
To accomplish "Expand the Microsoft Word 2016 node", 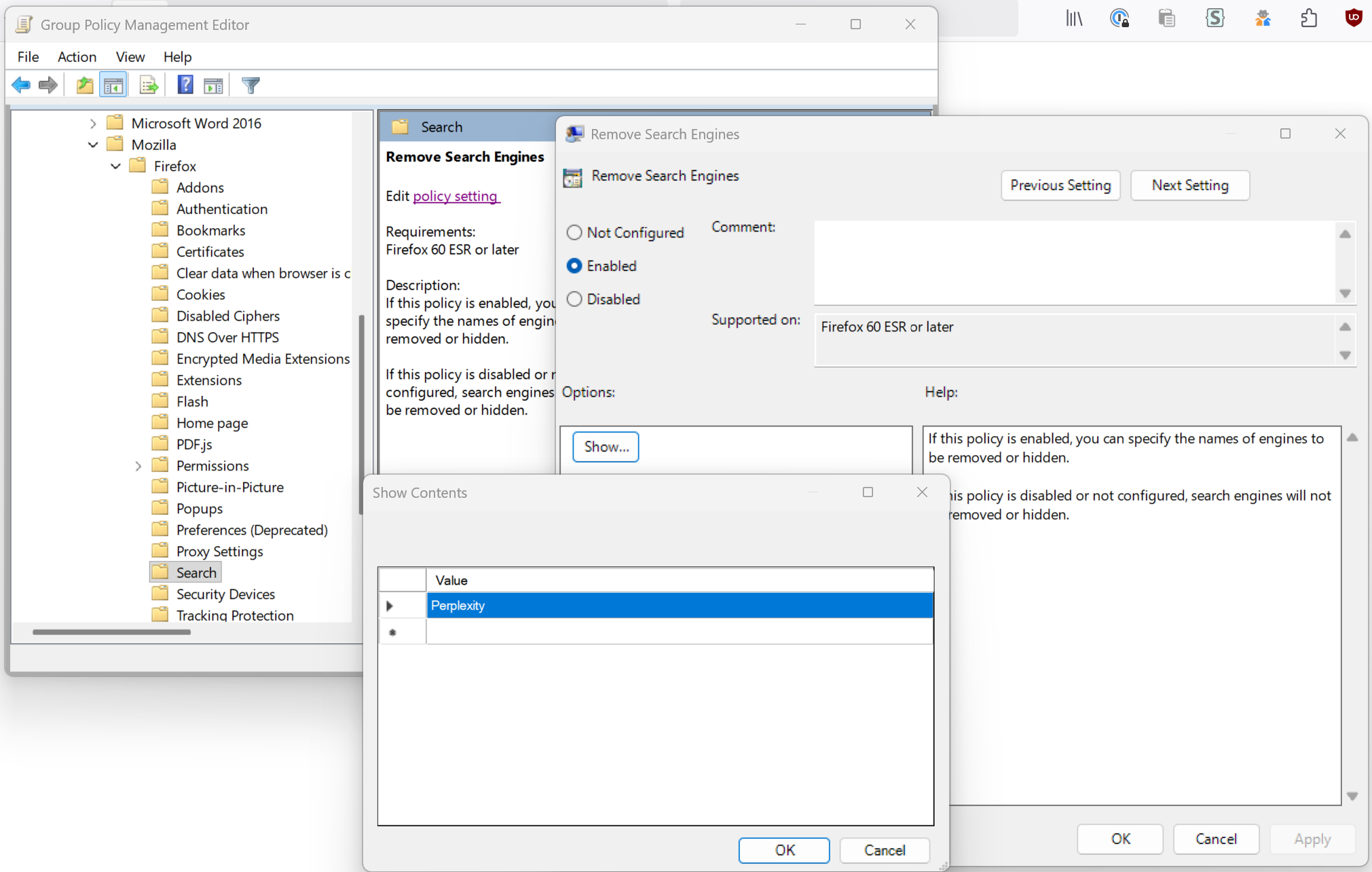I will 93,123.
